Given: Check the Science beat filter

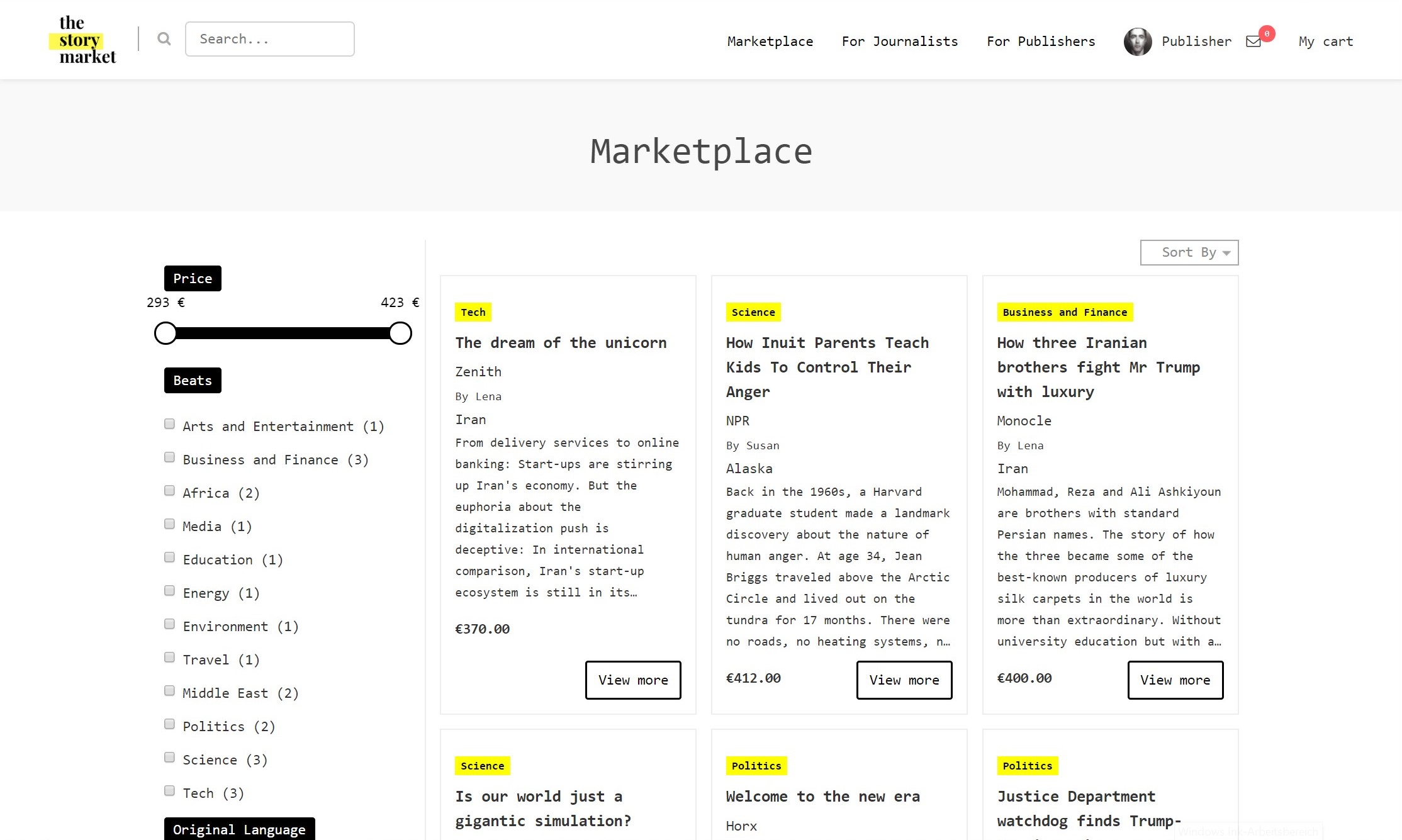Looking at the screenshot, I should coord(169,758).
